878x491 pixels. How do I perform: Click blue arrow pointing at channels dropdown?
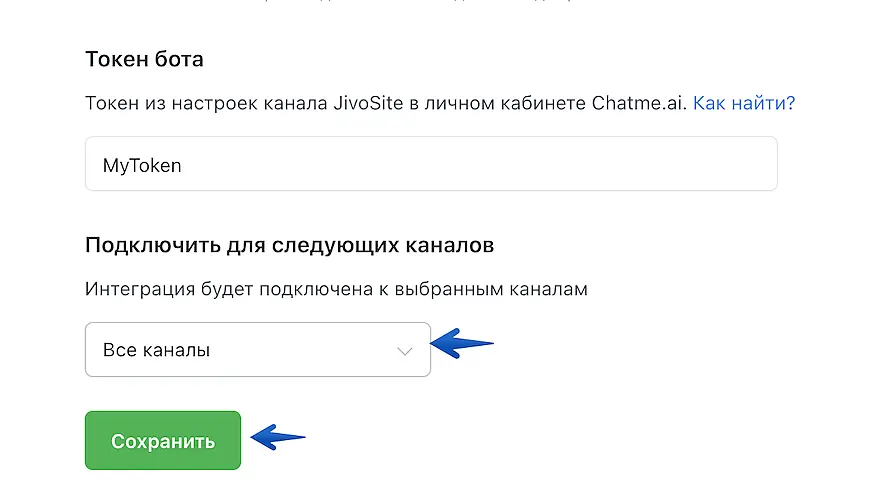pos(461,345)
